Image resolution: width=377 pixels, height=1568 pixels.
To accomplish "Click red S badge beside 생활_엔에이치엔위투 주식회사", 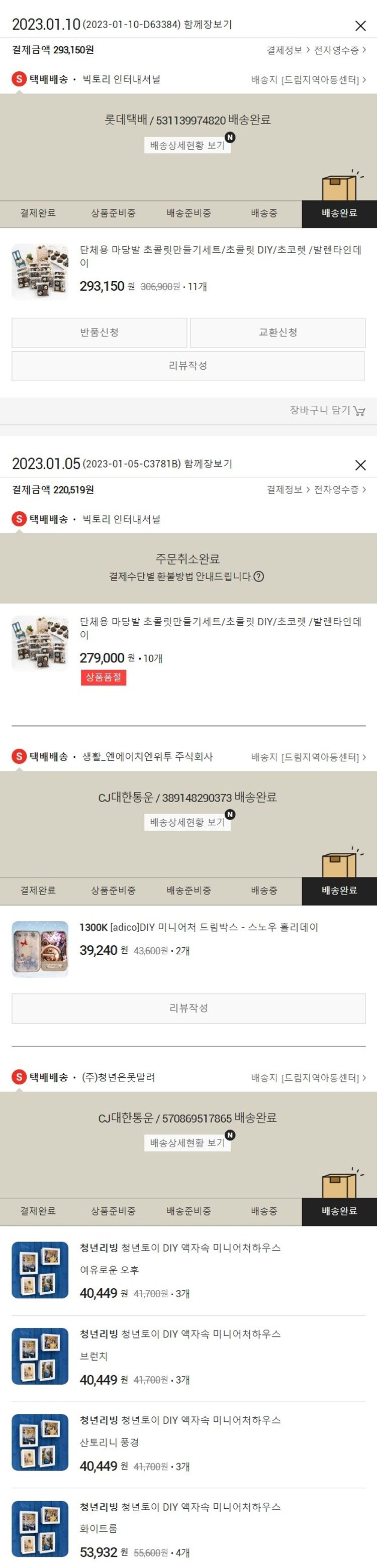I will coord(20,756).
